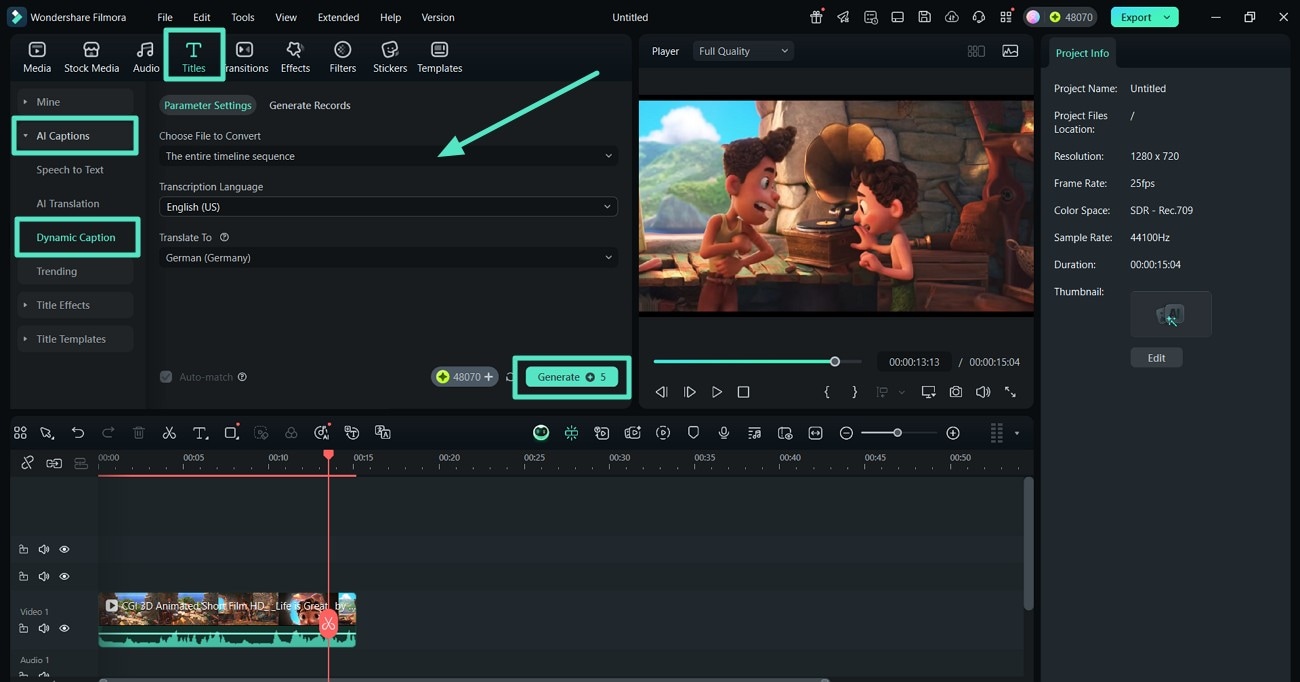1300x682 pixels.
Task: Open the File menu
Action: [165, 17]
